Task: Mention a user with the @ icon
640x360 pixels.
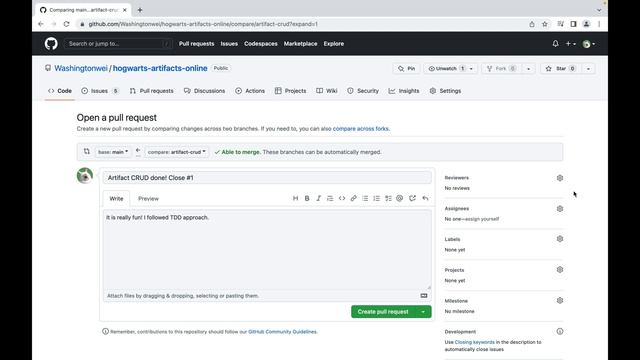Action: (x=400, y=198)
